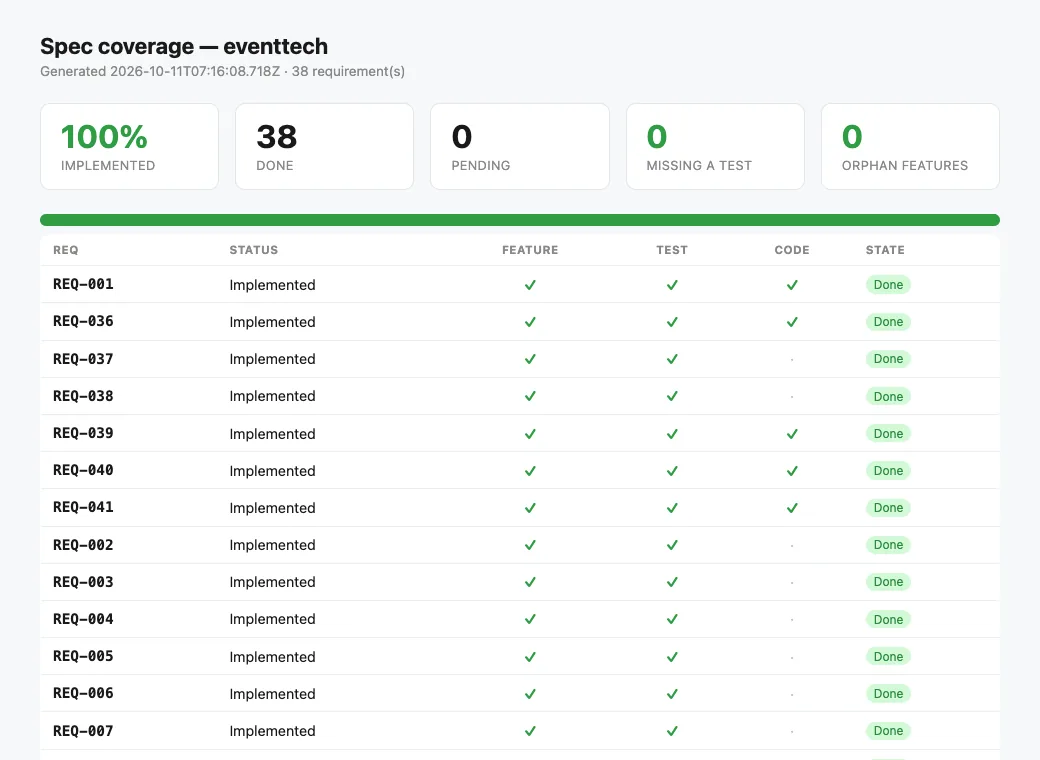This screenshot has height=760, width=1040.
Task: Click the Done badge for REQ-004
Action: coord(888,619)
